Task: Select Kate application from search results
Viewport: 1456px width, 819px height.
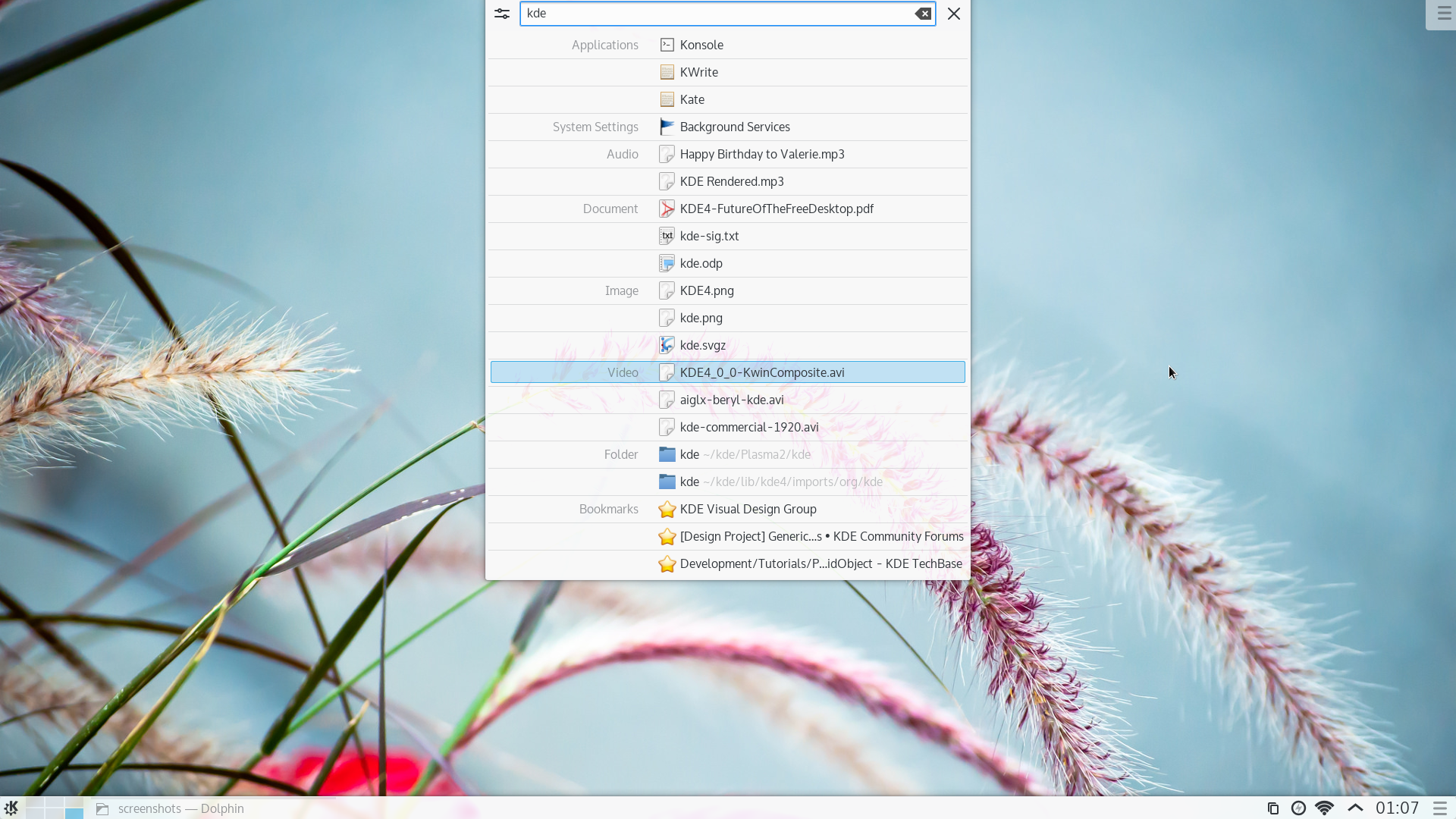Action: pyautogui.click(x=692, y=99)
